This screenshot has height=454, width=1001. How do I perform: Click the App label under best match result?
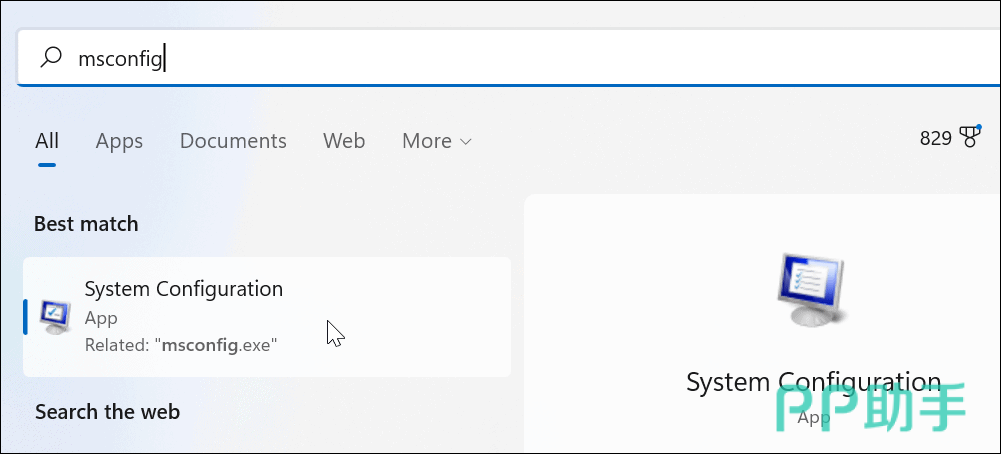[x=101, y=318]
